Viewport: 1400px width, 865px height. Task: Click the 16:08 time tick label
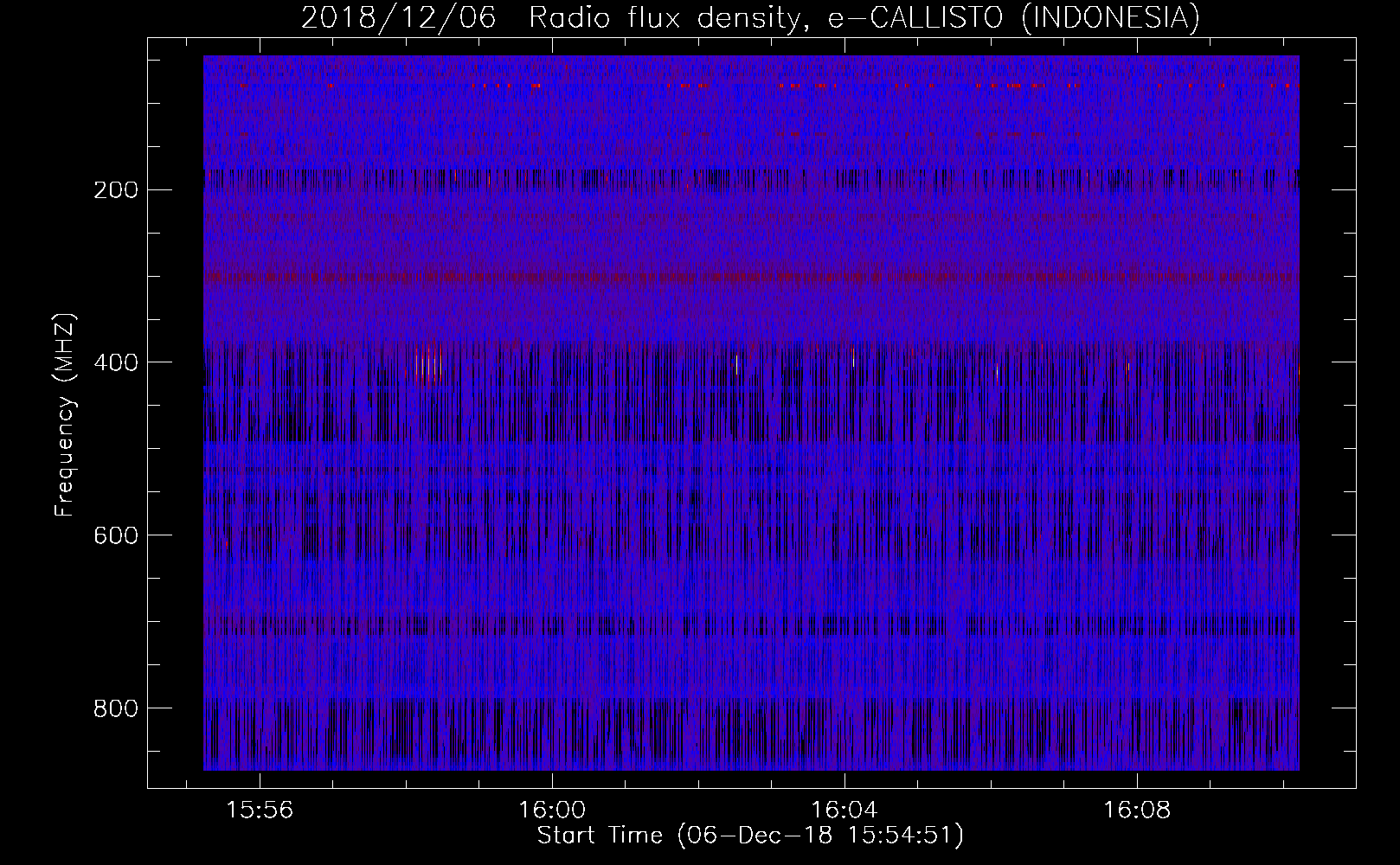[1137, 811]
